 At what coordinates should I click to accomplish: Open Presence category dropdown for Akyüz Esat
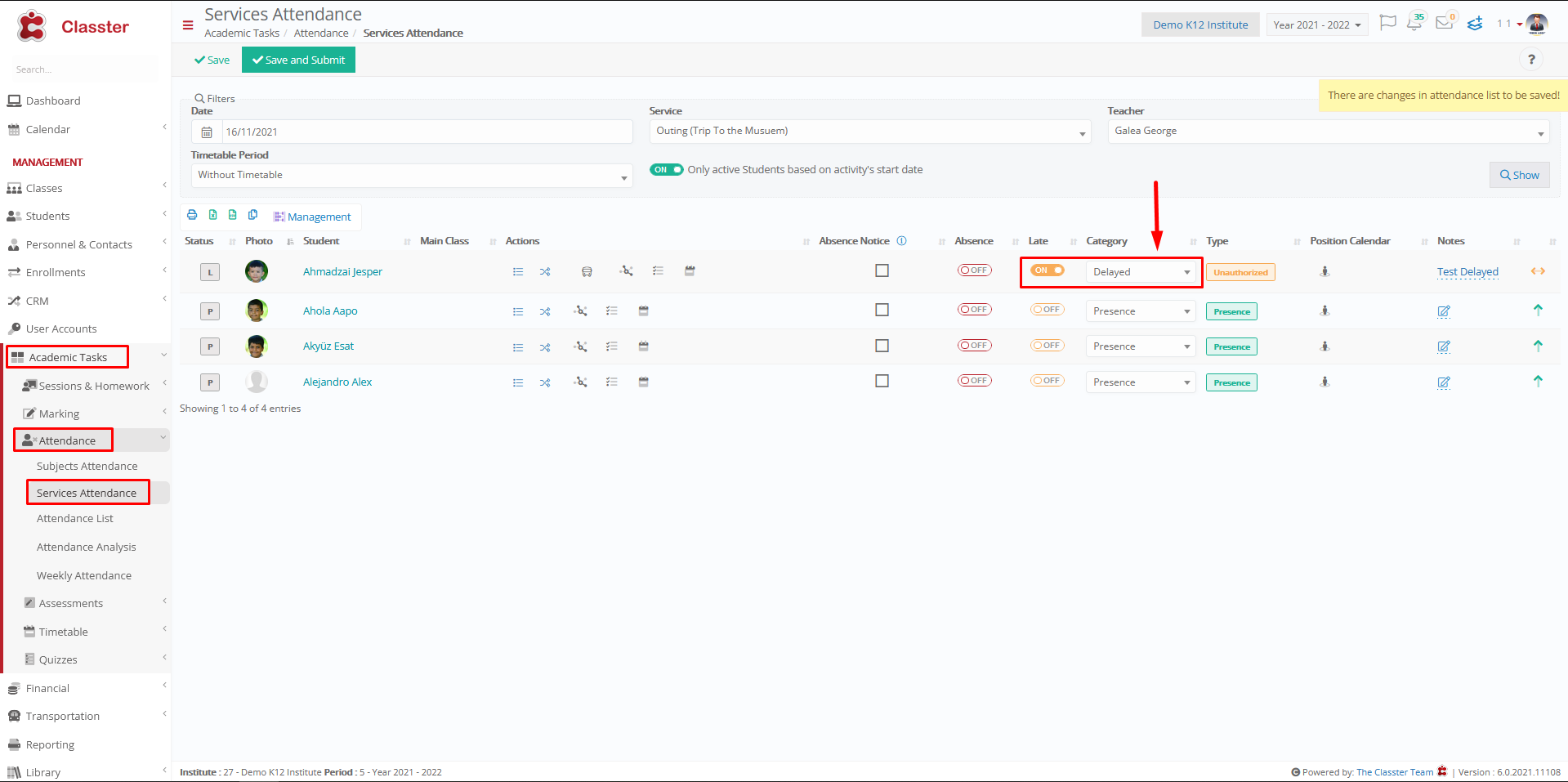[1141, 346]
